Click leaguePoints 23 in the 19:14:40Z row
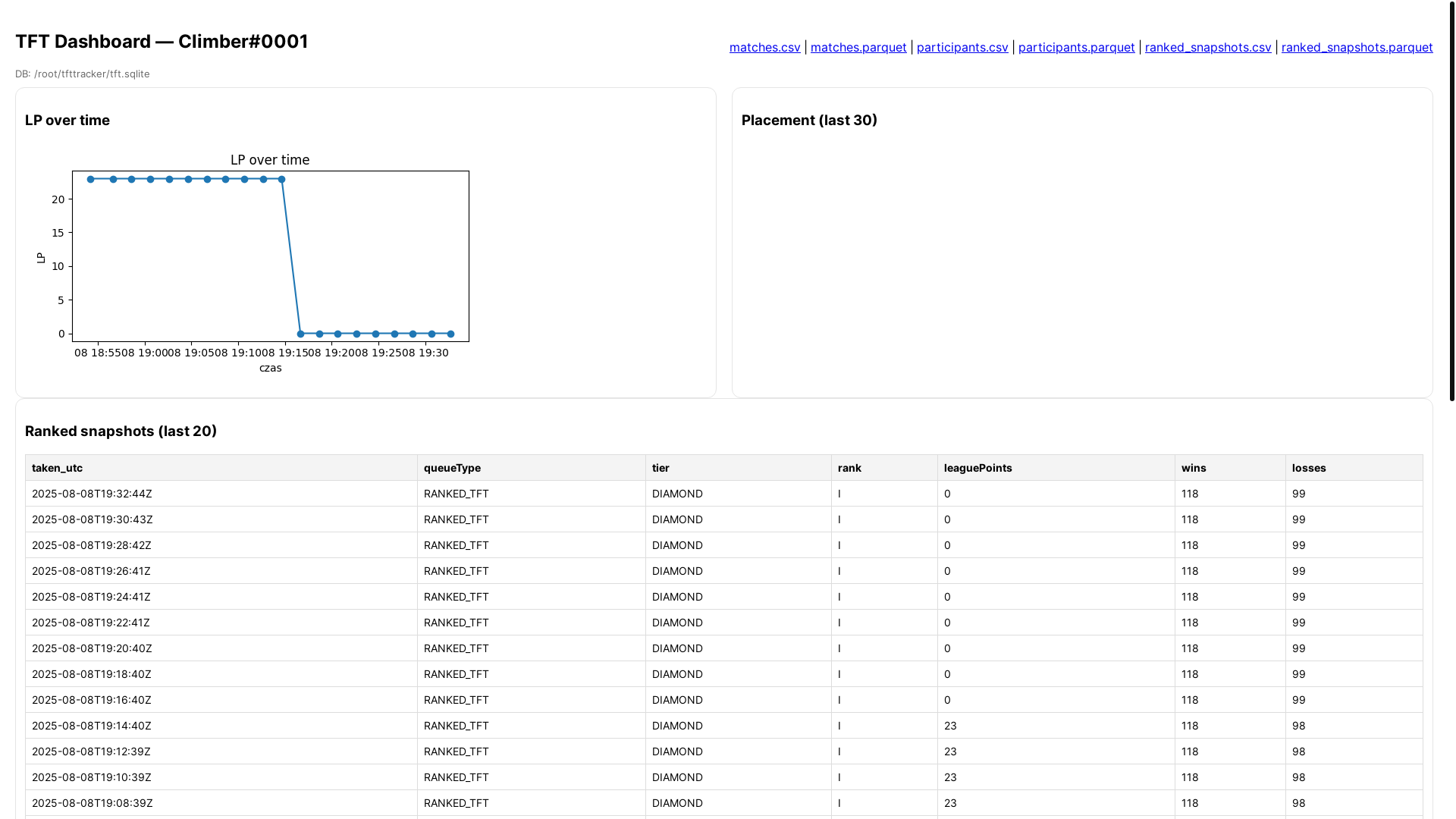This screenshot has height=819, width=1456. 1056,726
